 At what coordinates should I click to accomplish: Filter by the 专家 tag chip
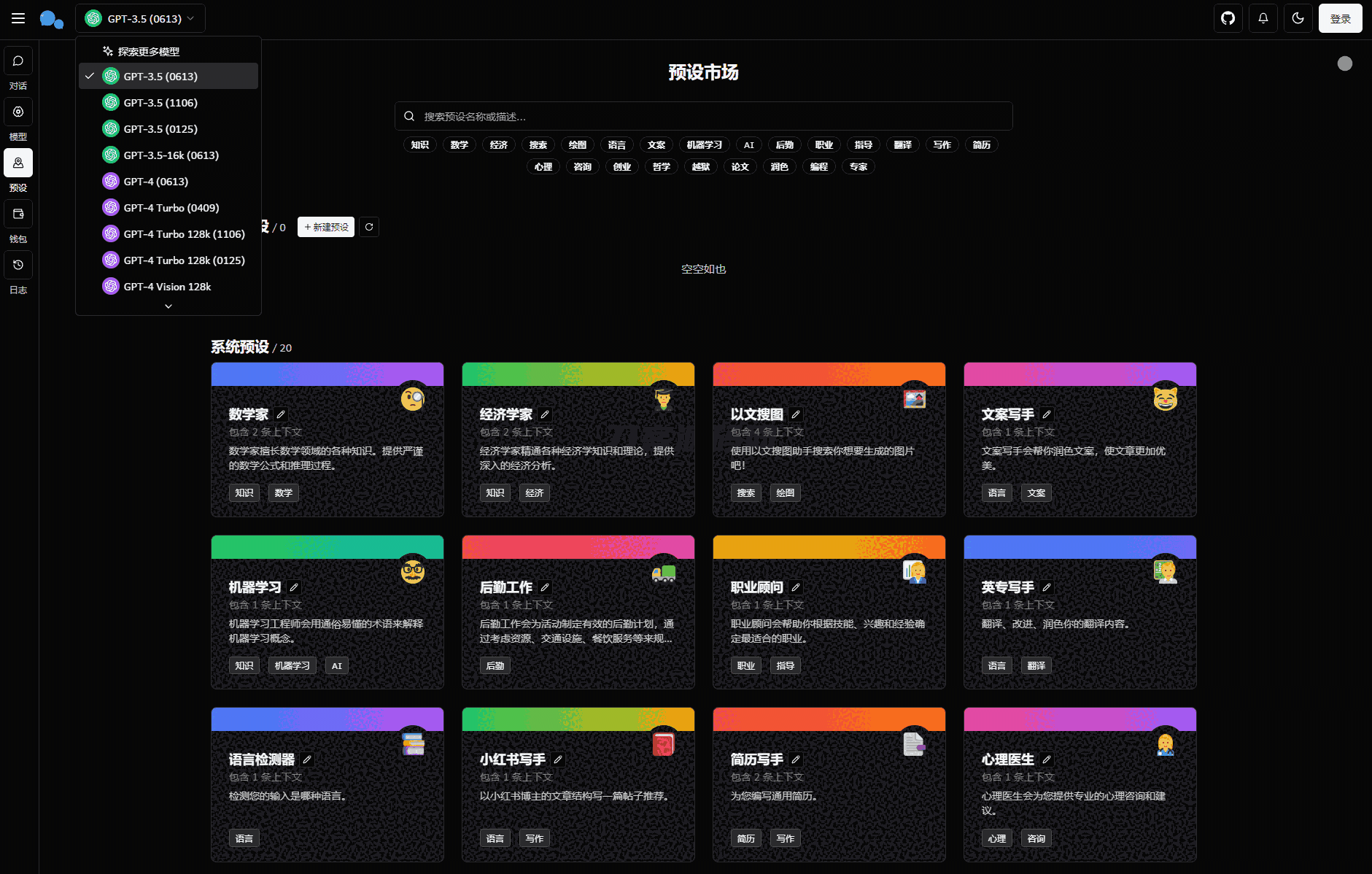[x=859, y=166]
